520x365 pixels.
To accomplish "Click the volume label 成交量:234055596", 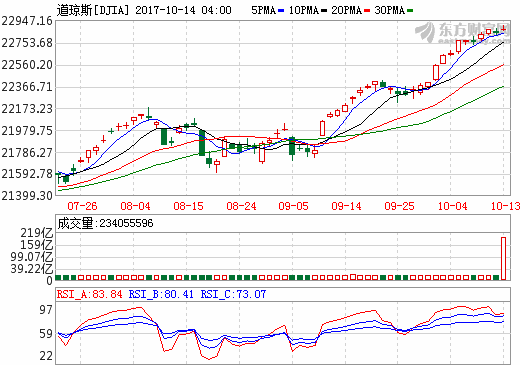I will point(105,223).
